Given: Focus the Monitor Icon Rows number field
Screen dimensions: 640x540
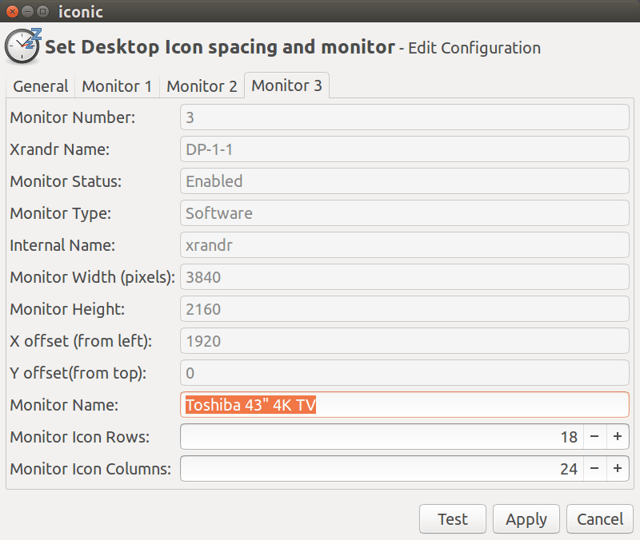Looking at the screenshot, I should (x=380, y=437).
